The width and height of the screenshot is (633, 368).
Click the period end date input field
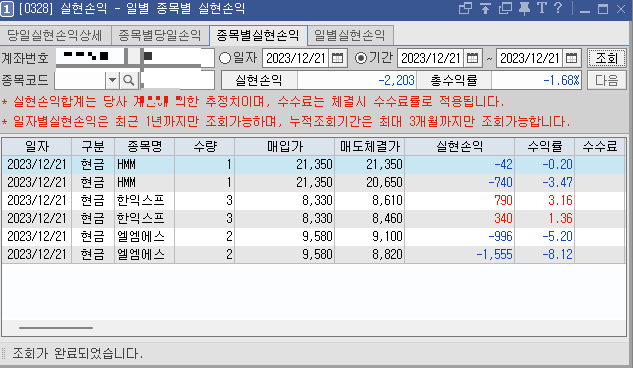pos(530,59)
